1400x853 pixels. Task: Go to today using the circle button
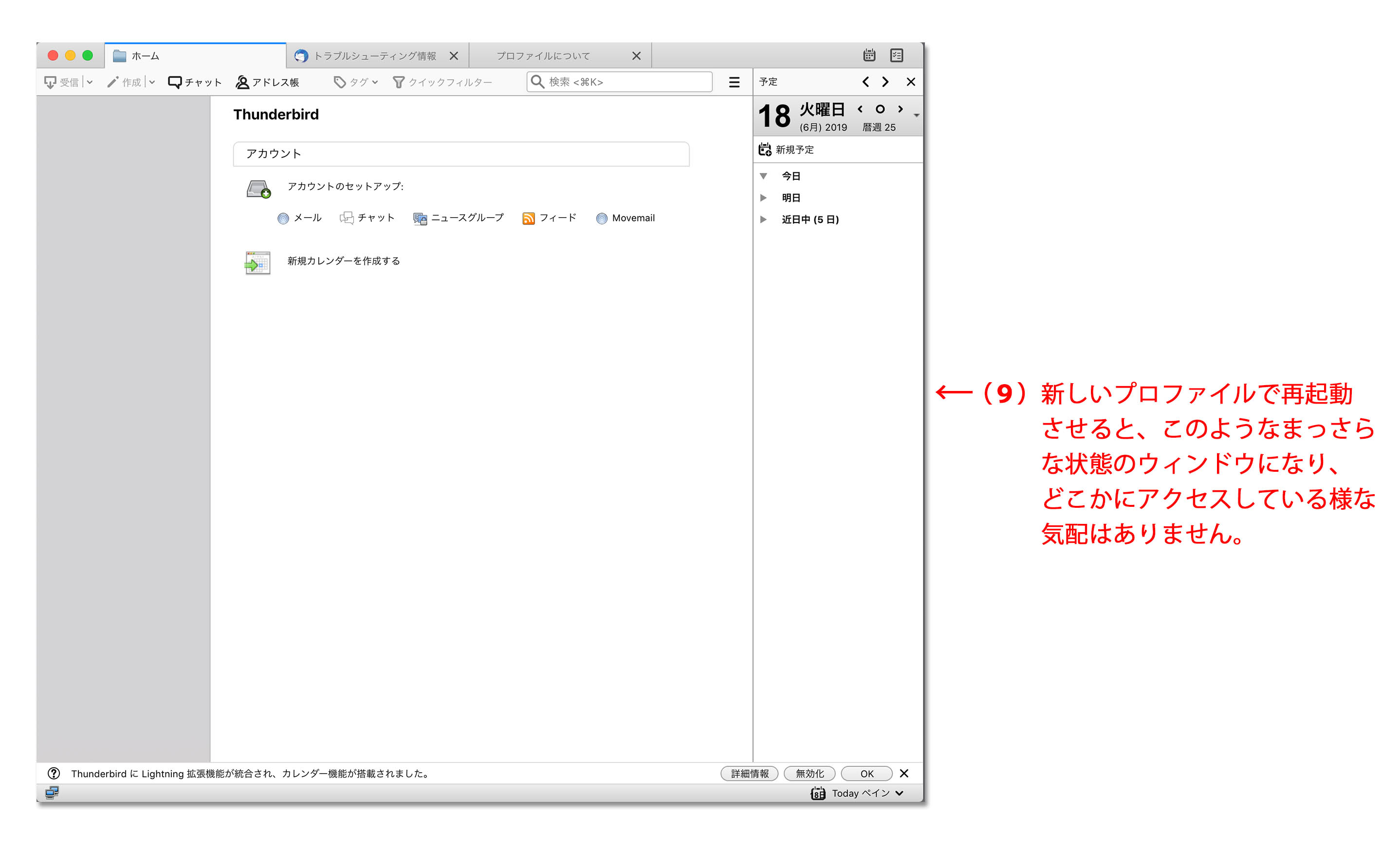click(880, 109)
